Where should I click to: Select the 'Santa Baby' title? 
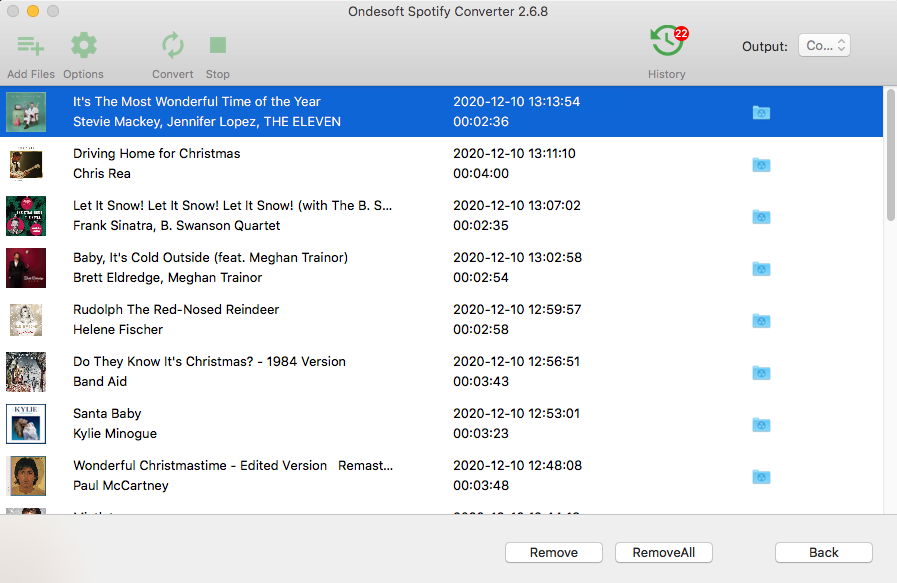tap(107, 414)
